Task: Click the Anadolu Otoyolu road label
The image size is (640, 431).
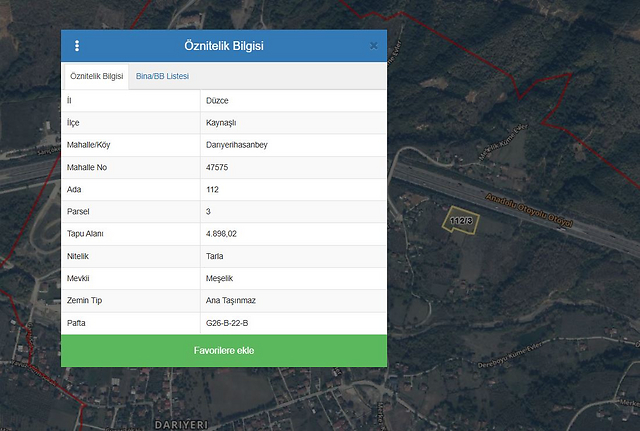Action: 529,210
